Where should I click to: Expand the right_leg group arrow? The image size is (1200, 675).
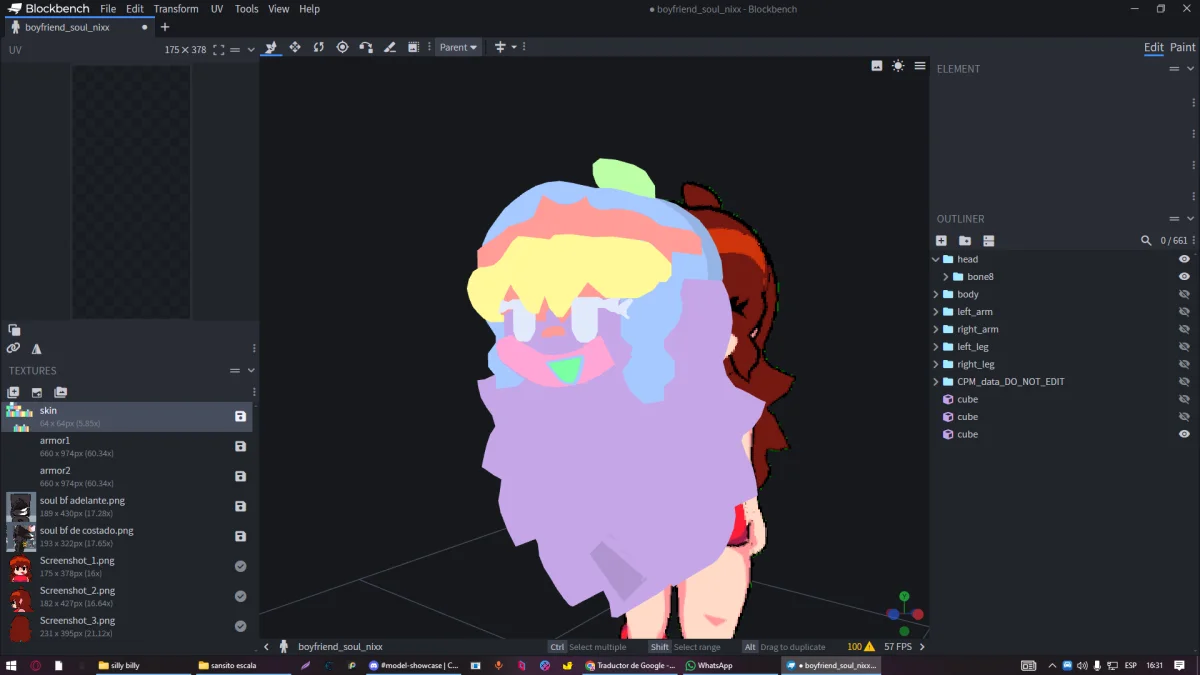tap(936, 364)
